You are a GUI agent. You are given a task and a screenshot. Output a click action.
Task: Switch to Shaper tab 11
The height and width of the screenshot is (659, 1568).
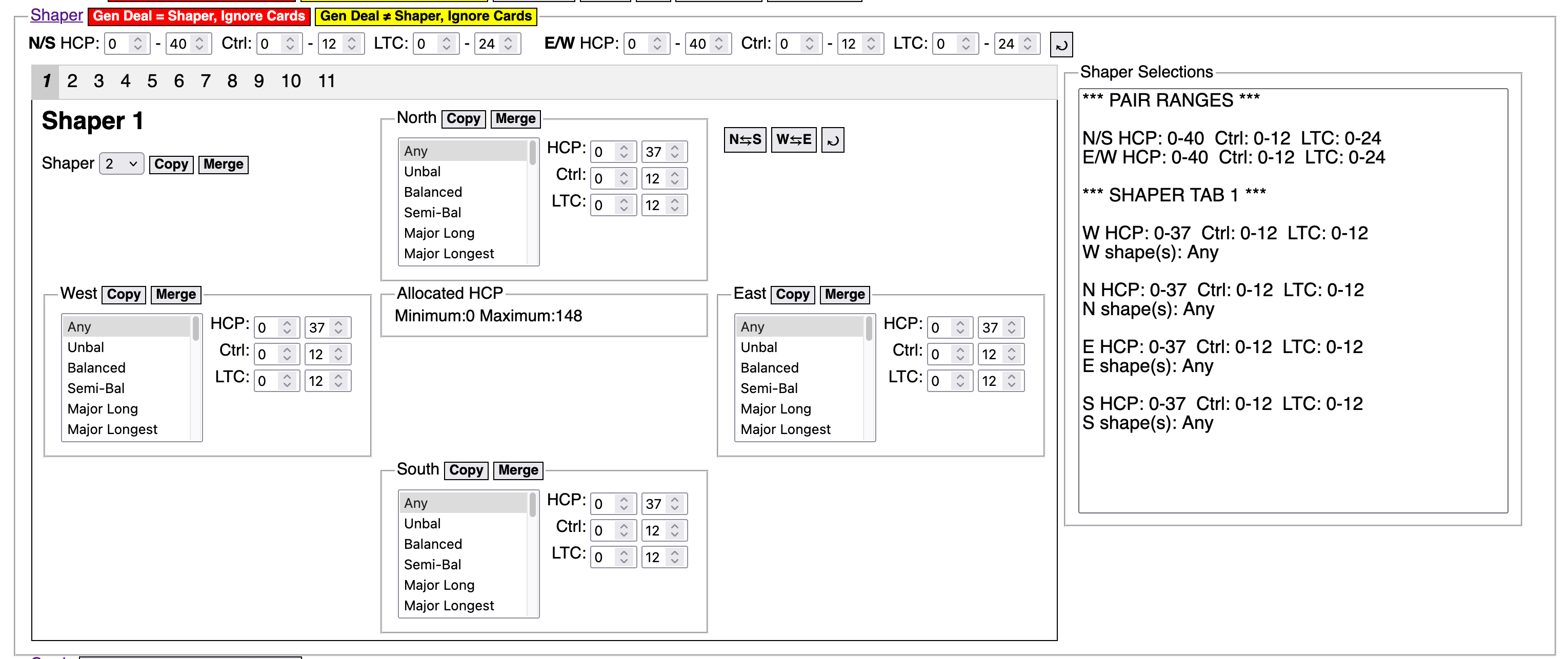[x=326, y=81]
